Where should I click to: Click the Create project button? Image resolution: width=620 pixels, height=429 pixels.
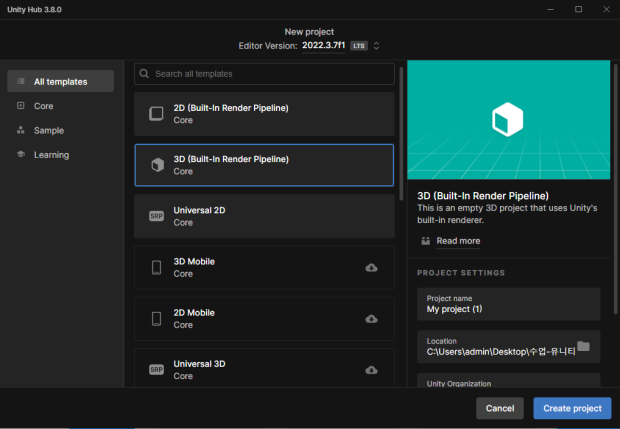572,408
